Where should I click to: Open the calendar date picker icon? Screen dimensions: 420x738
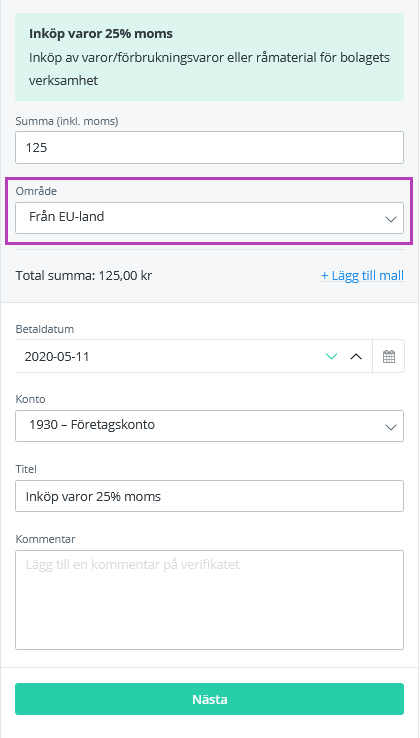point(388,356)
